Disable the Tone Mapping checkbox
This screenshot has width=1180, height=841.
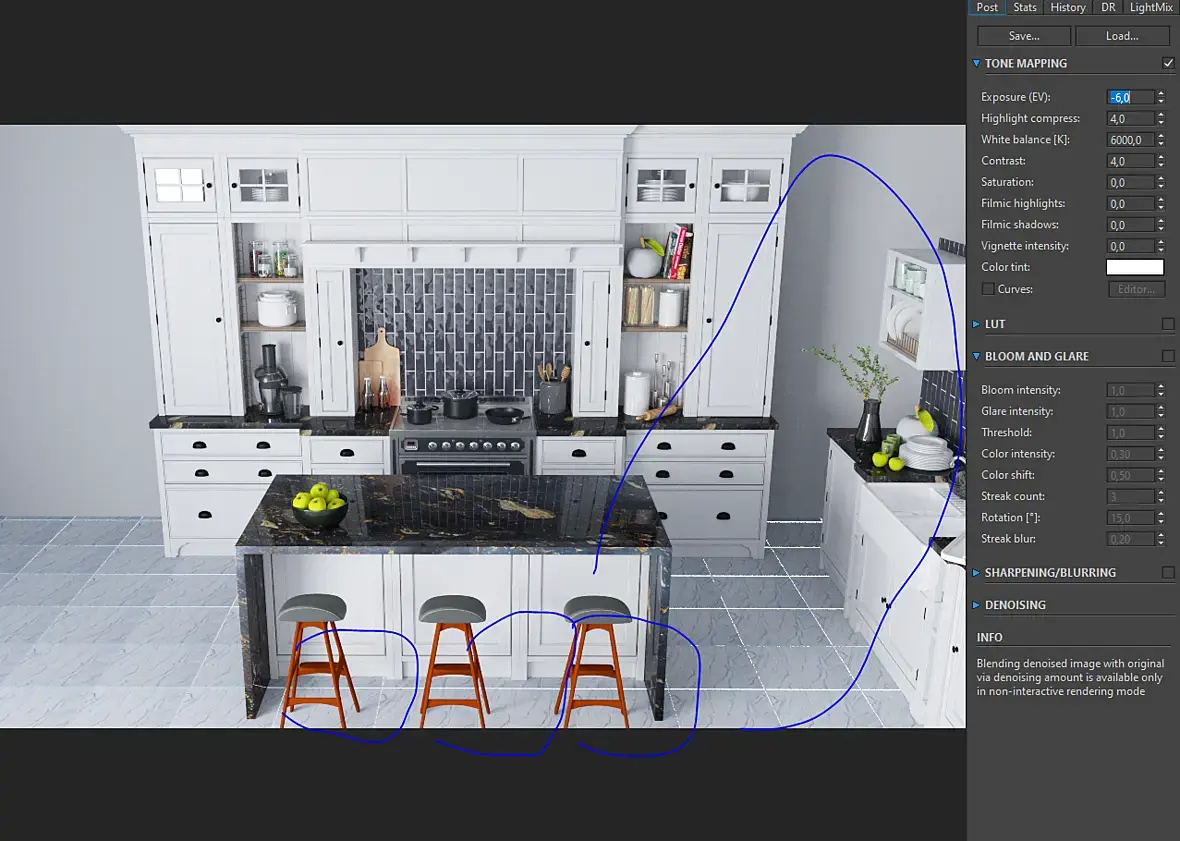[1168, 63]
